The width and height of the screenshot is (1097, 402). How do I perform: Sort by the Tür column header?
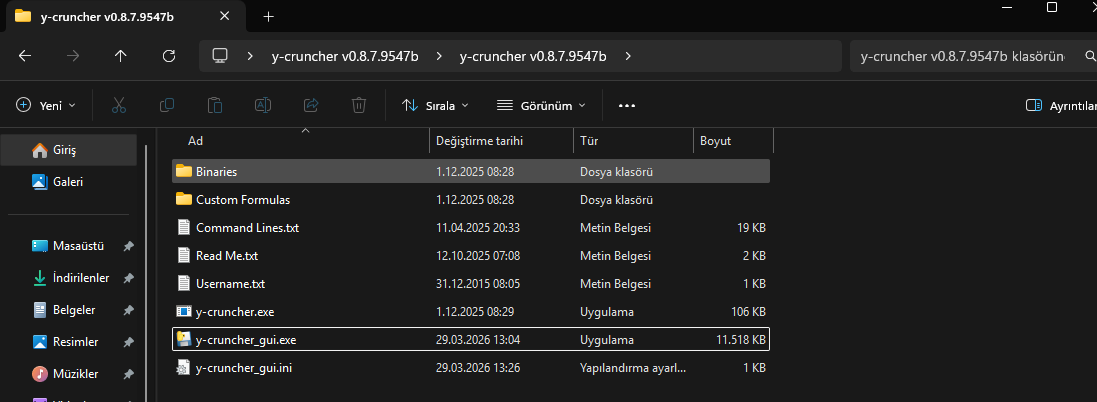coord(633,141)
